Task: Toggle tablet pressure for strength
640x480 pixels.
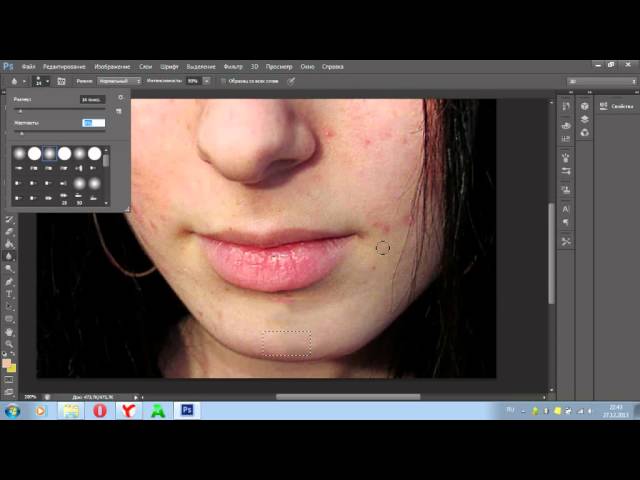Action: point(291,81)
